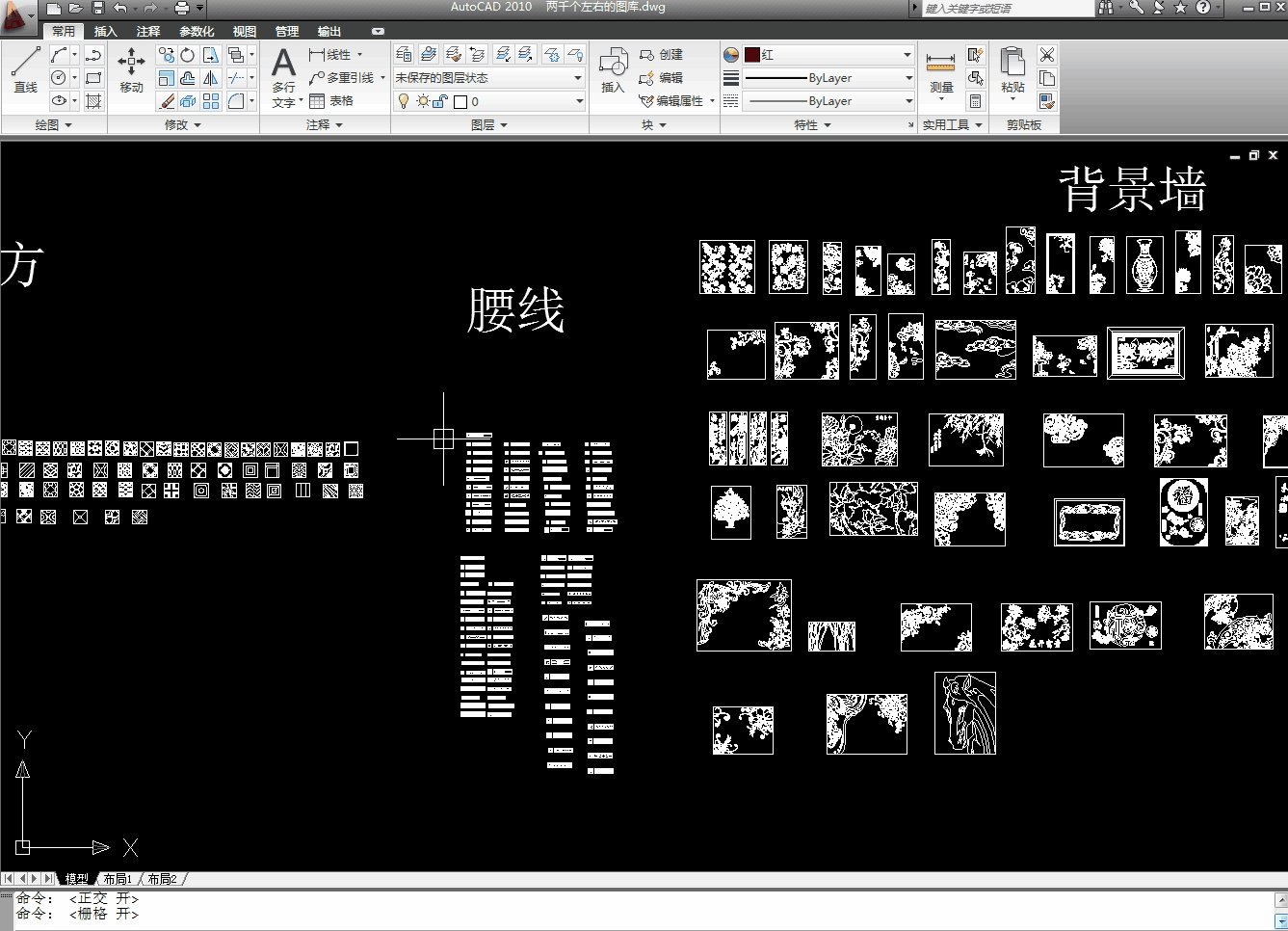Open the quick calculator icon
This screenshot has height=931, width=1288.
(976, 101)
